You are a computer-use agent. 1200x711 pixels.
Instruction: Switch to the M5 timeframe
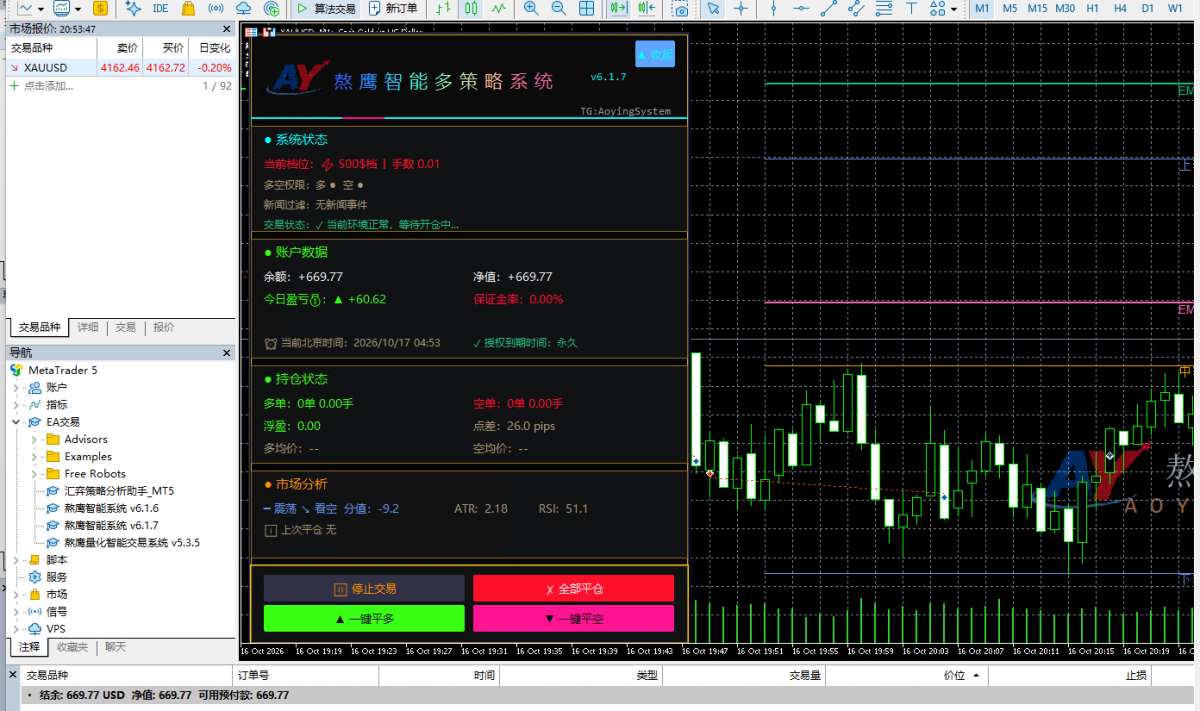tap(1010, 8)
